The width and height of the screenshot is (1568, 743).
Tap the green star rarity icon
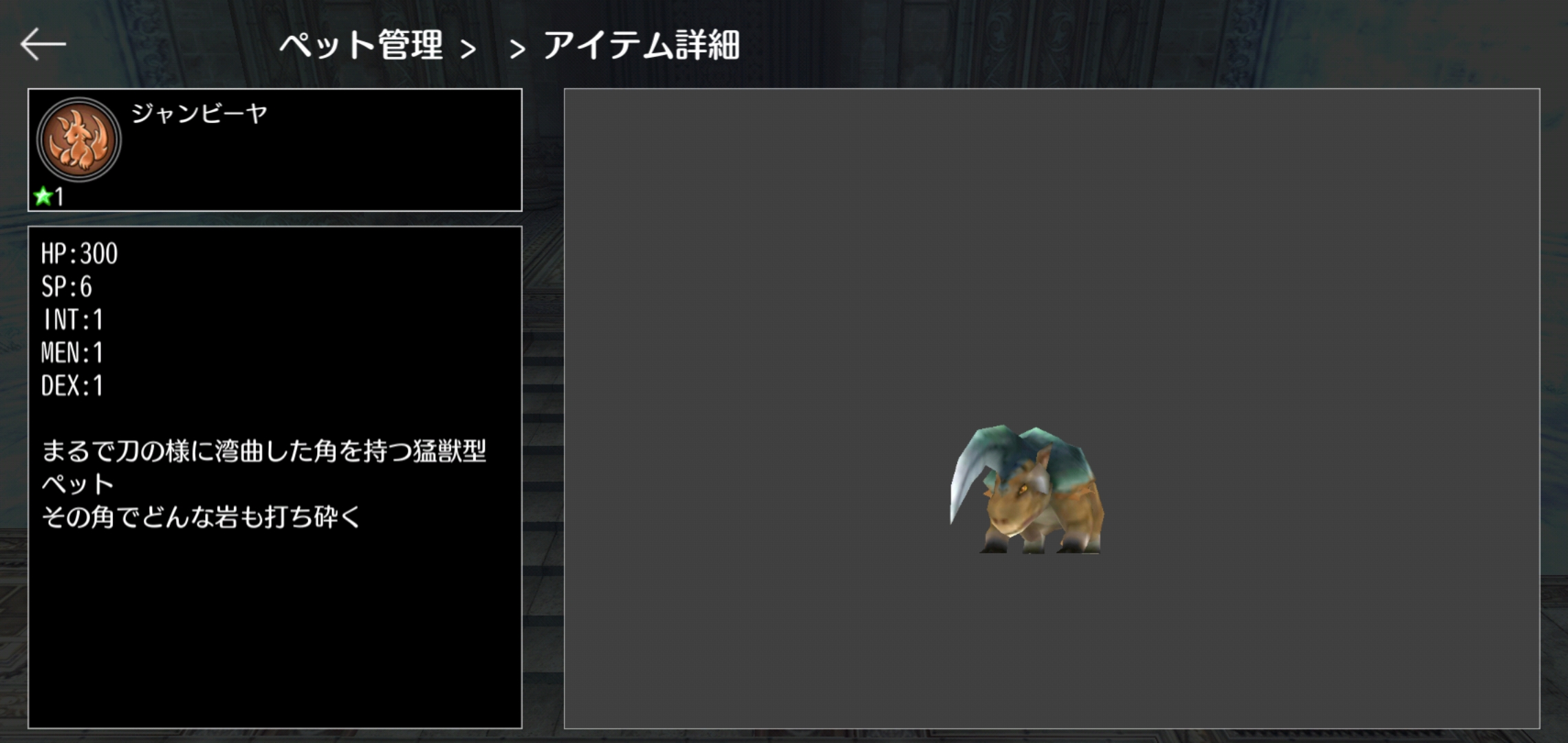tap(43, 197)
